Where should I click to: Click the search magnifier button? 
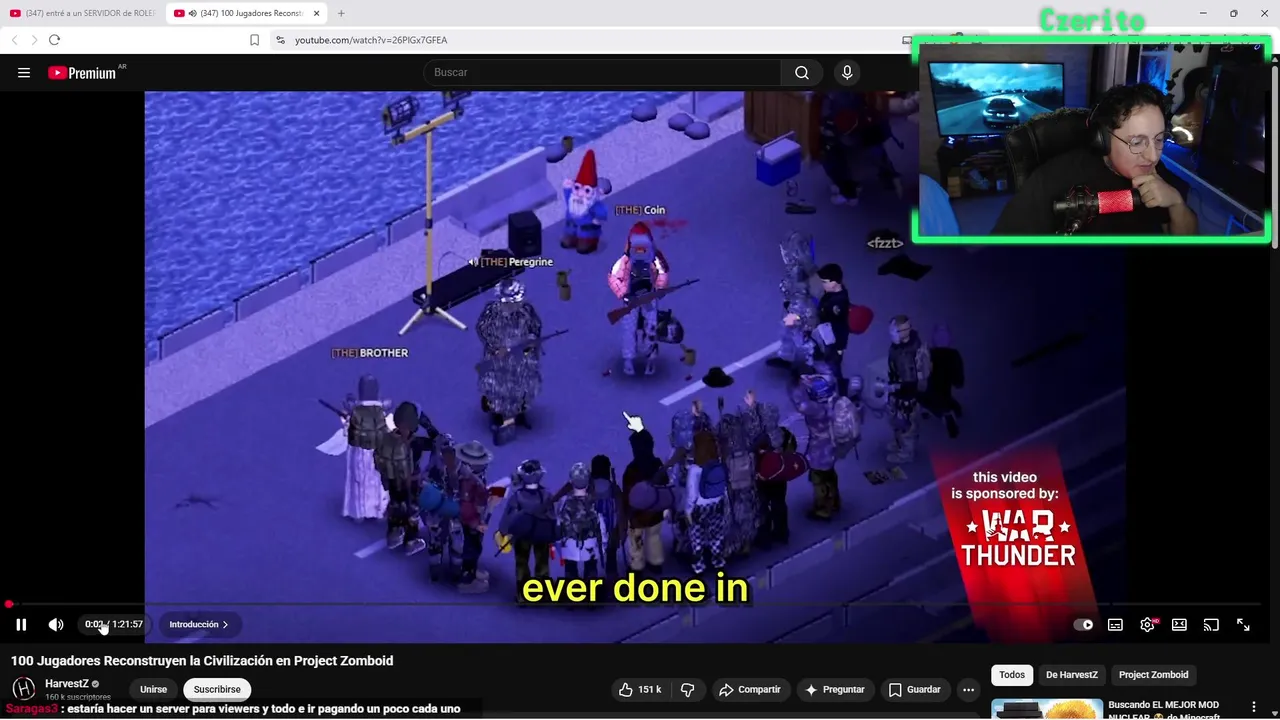(802, 72)
